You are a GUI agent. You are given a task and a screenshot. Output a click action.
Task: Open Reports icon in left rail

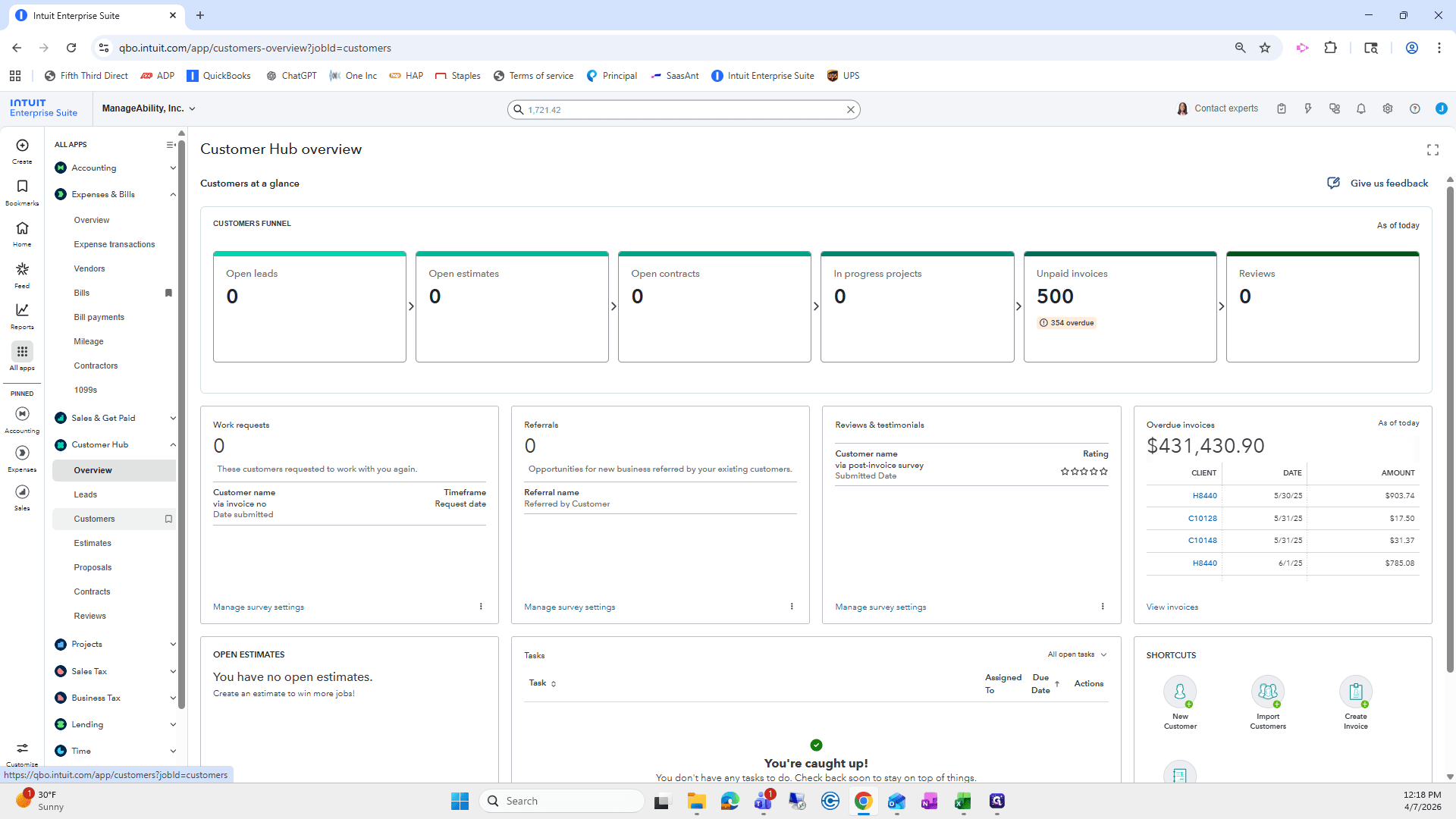[x=22, y=310]
